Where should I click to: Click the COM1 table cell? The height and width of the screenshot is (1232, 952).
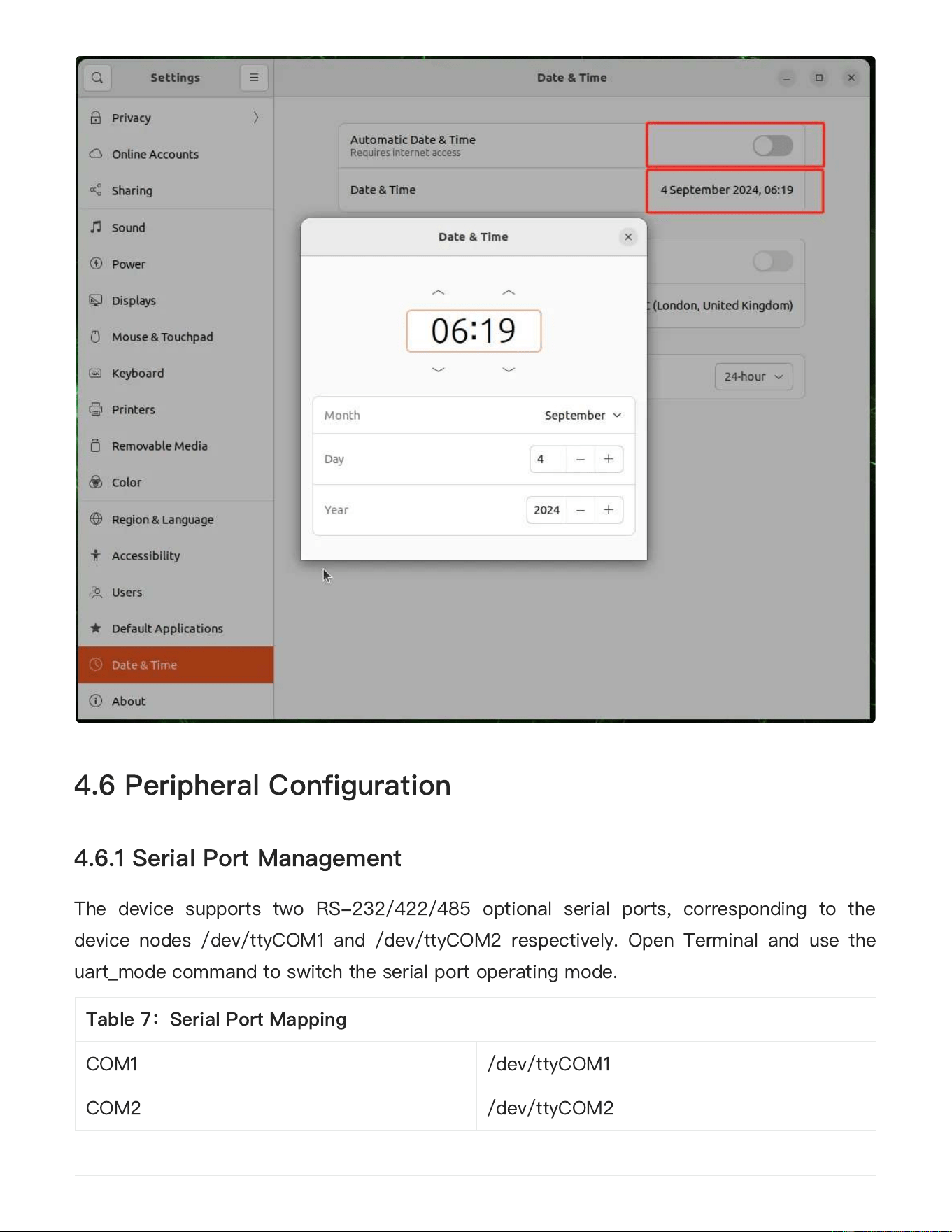pos(276,1064)
